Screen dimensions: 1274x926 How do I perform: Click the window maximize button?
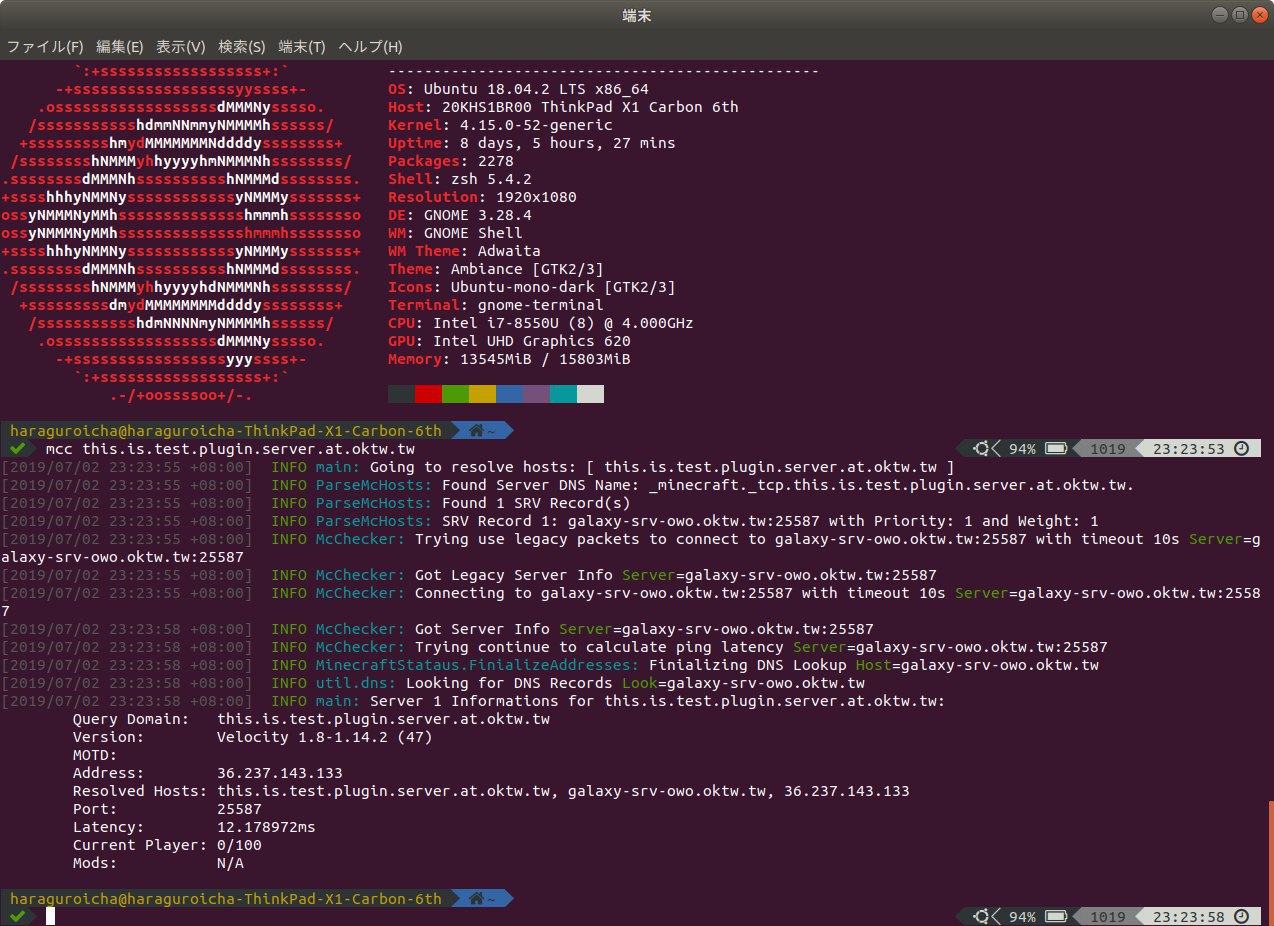point(1239,15)
